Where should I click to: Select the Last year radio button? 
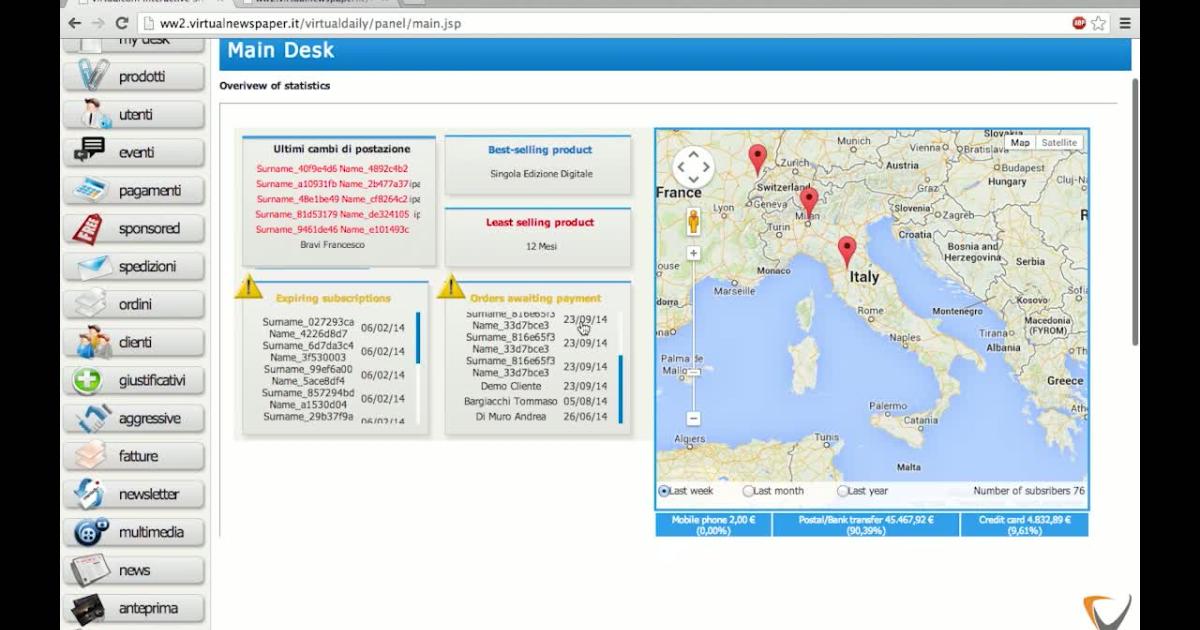pyautogui.click(x=842, y=491)
